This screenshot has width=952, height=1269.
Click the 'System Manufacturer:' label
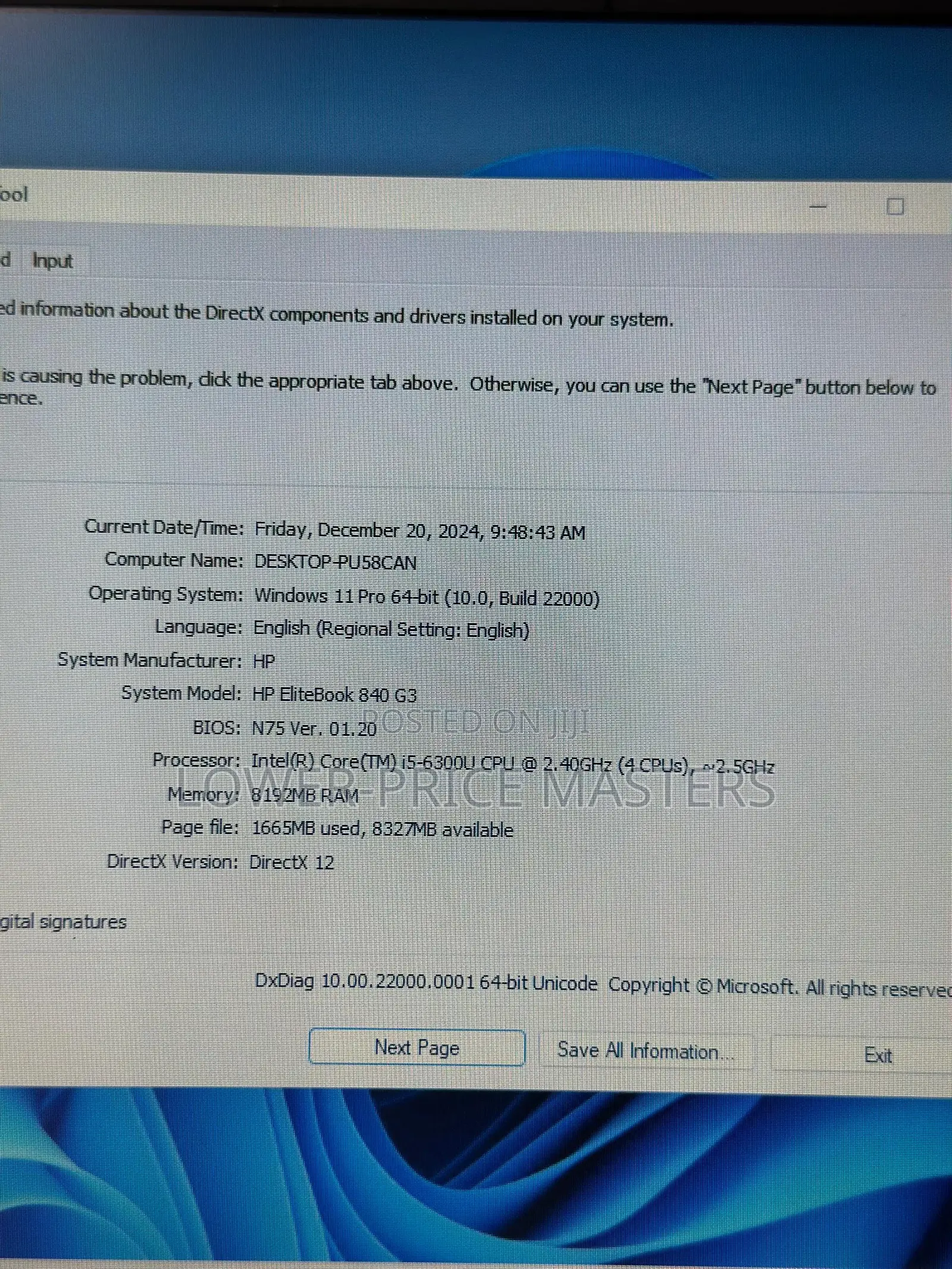149,660
